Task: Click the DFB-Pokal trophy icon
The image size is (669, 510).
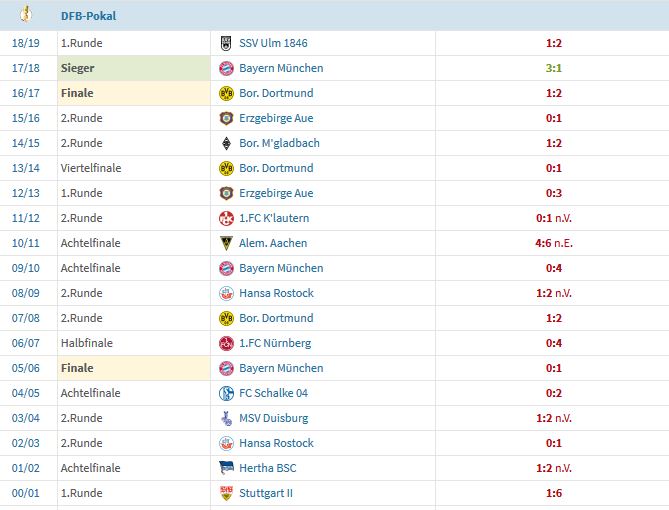Action: [26, 14]
